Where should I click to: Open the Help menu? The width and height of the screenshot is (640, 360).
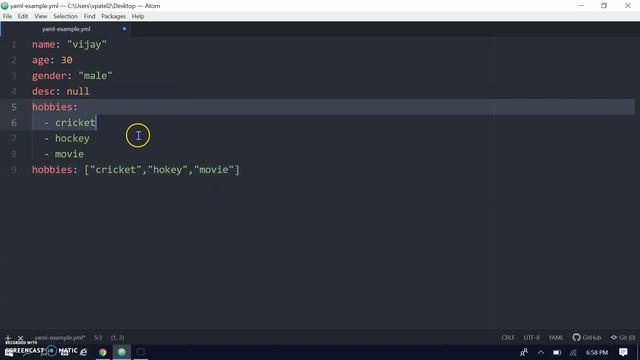(x=138, y=16)
